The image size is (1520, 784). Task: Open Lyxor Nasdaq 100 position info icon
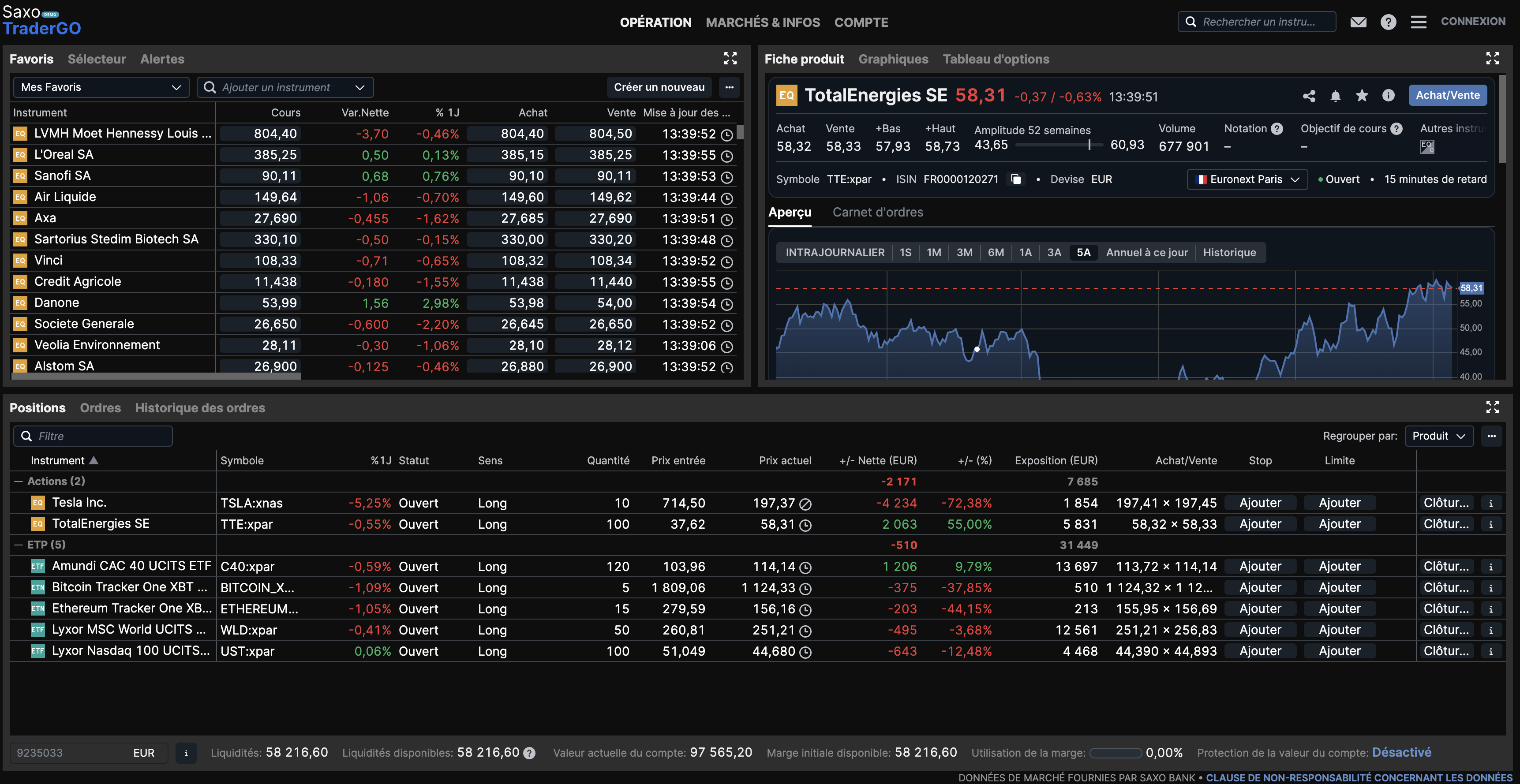coord(1491,651)
